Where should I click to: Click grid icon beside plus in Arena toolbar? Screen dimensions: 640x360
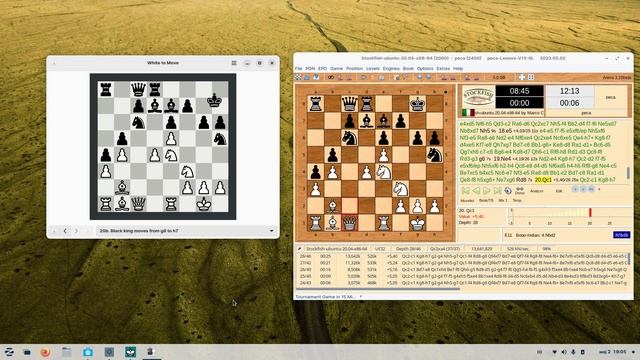[x=531, y=77]
